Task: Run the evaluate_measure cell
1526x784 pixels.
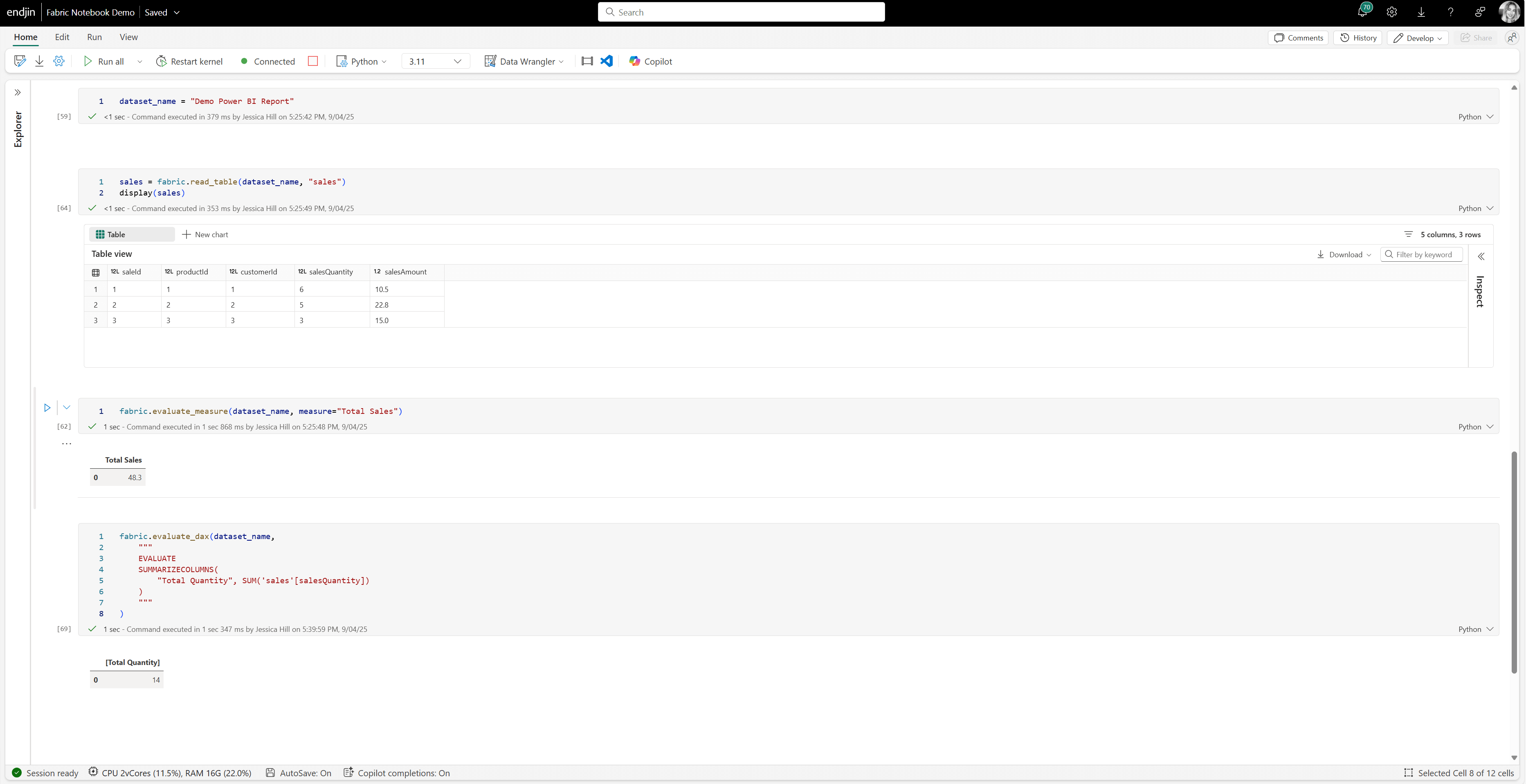Action: (47, 407)
